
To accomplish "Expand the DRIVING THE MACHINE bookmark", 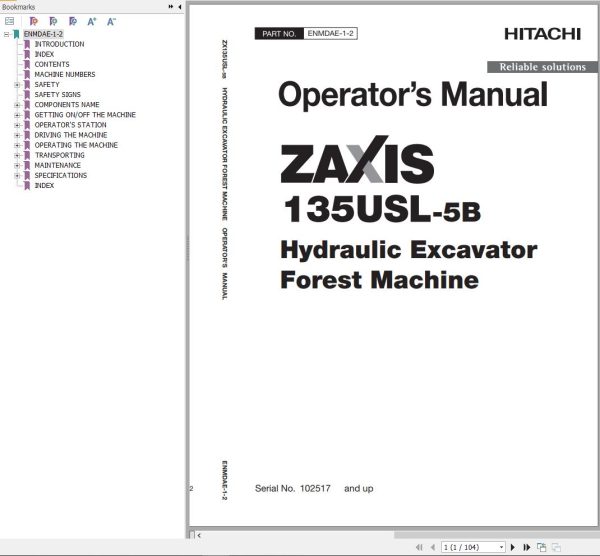I will point(17,135).
